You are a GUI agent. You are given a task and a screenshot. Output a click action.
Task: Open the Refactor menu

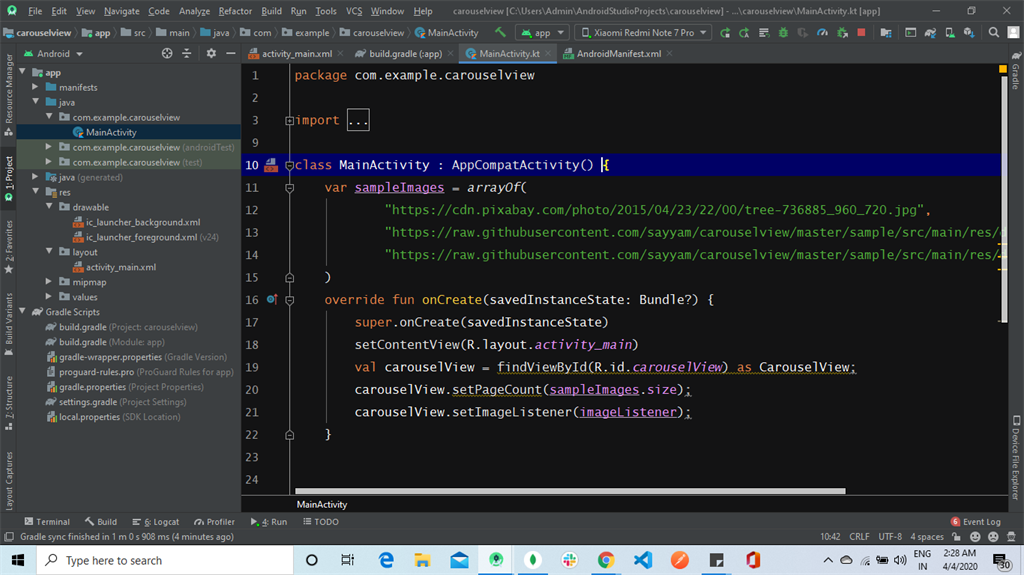pyautogui.click(x=235, y=11)
